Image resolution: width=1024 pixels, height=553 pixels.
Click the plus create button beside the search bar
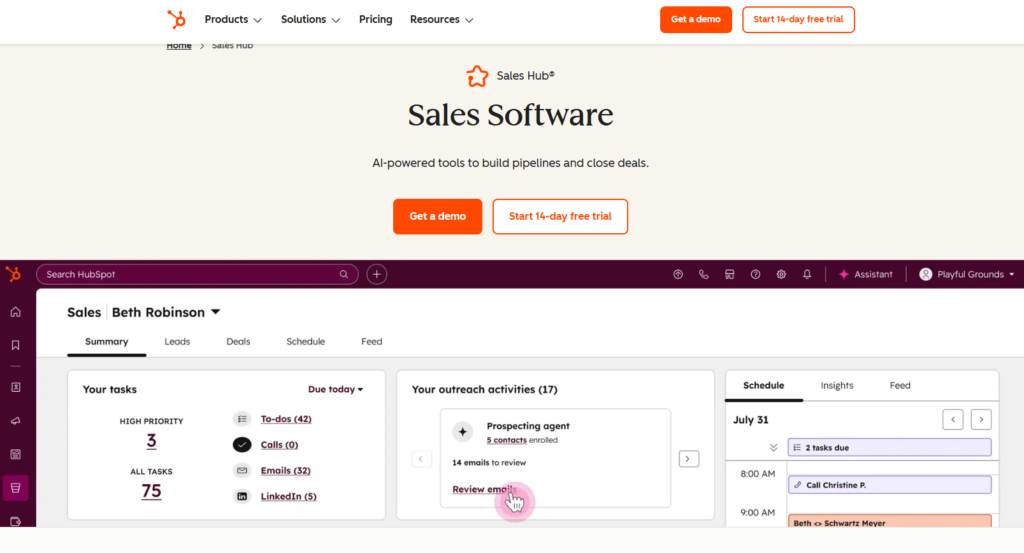coord(377,274)
